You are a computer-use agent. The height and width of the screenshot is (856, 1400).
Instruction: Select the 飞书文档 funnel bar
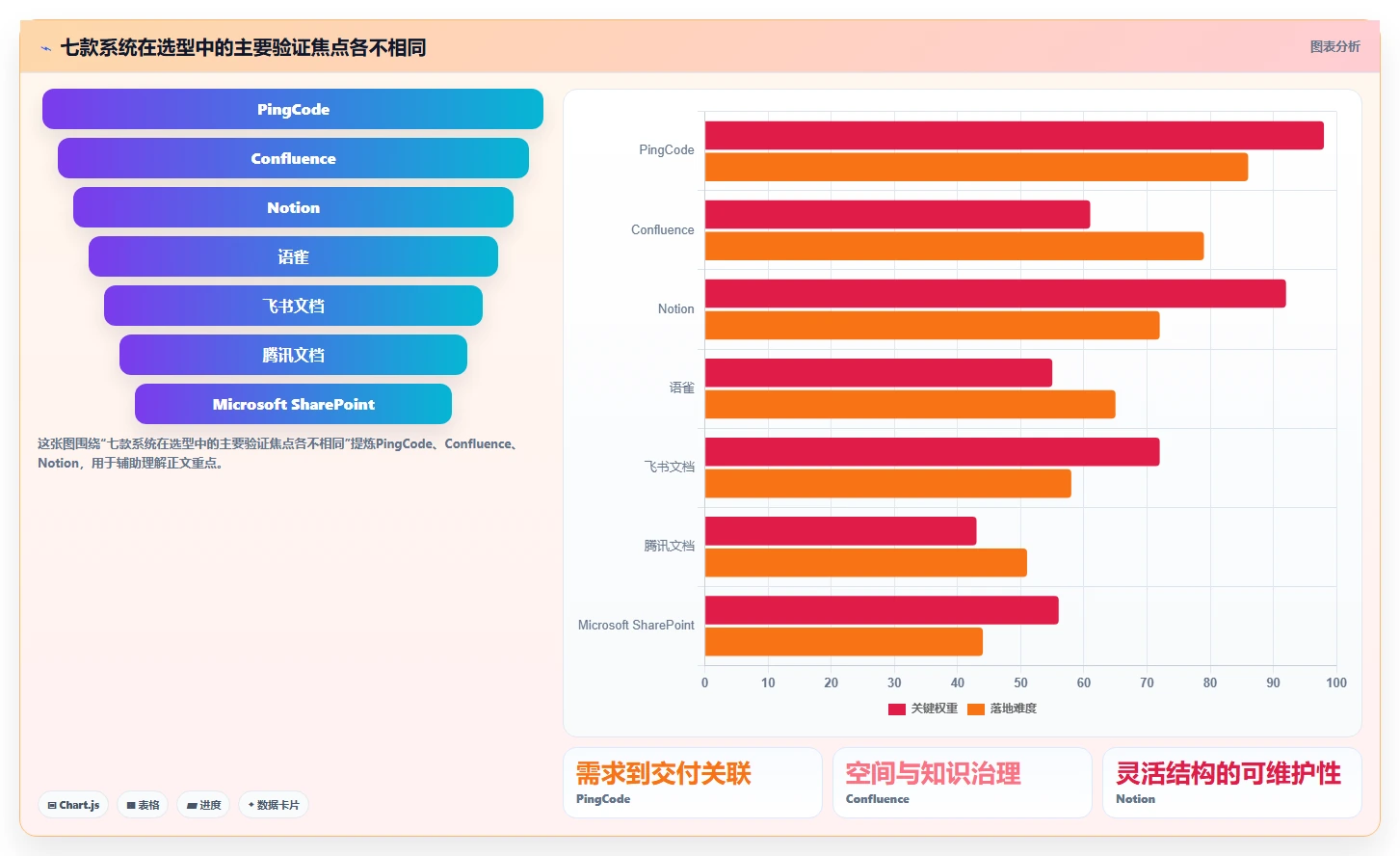tap(293, 306)
